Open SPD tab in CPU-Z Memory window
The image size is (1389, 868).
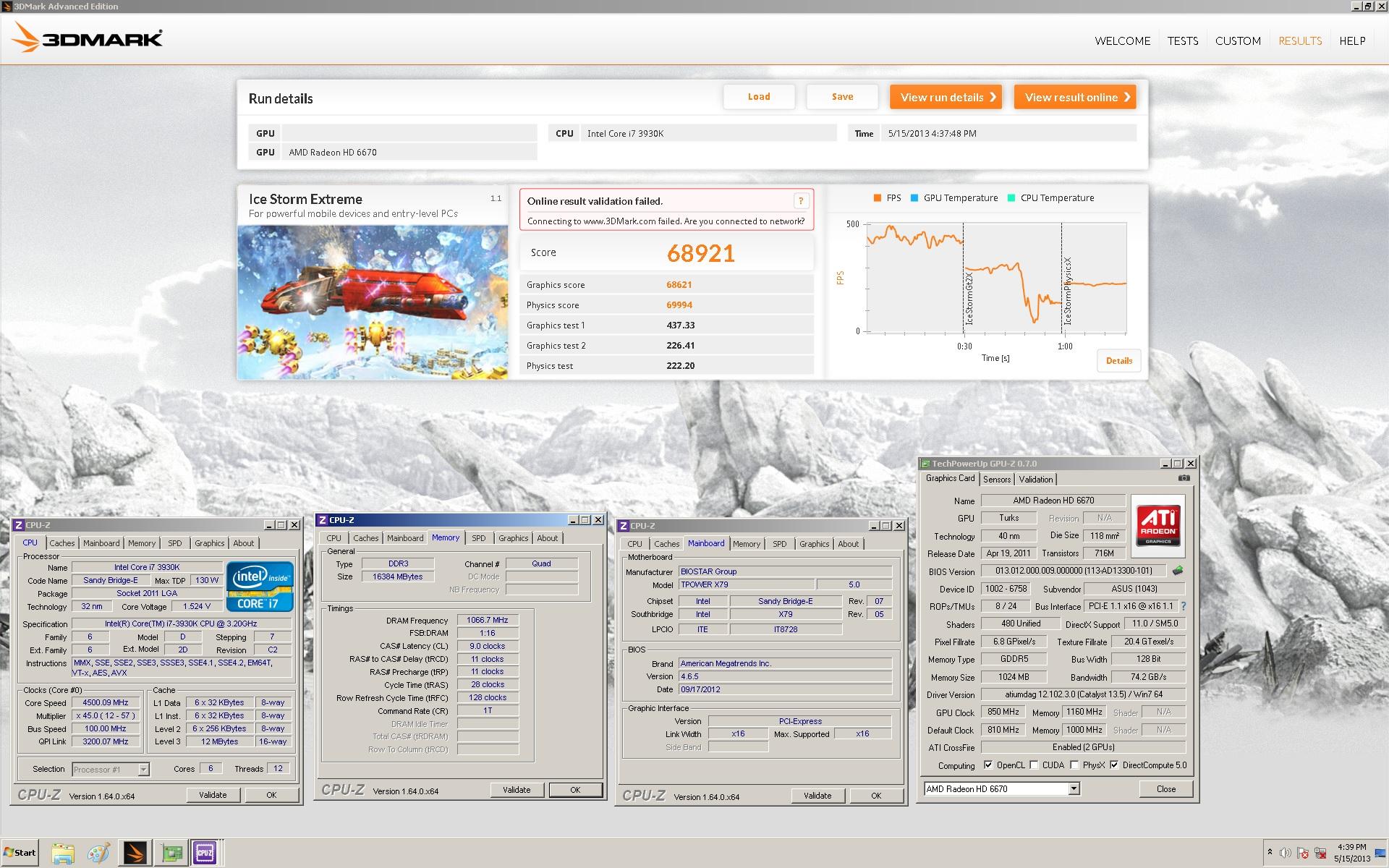tap(479, 538)
